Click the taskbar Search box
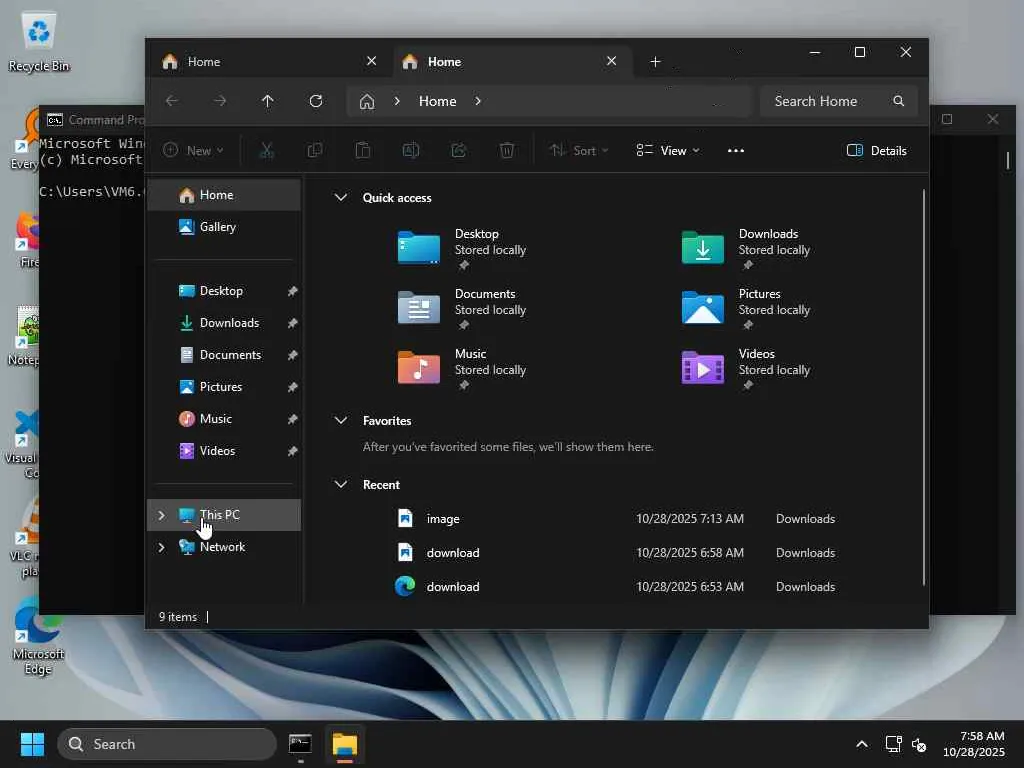Screen dimensions: 1024x768 (167, 744)
